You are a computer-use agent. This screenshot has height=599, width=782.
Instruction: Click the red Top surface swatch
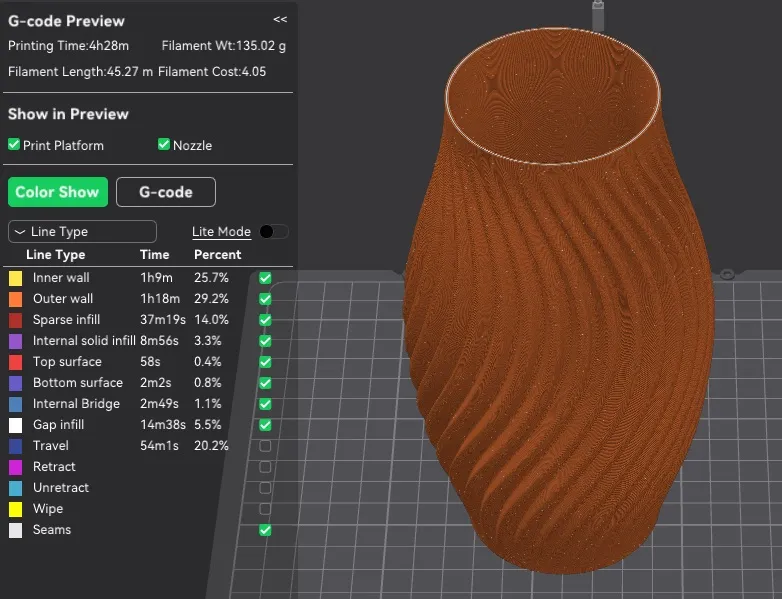point(15,362)
